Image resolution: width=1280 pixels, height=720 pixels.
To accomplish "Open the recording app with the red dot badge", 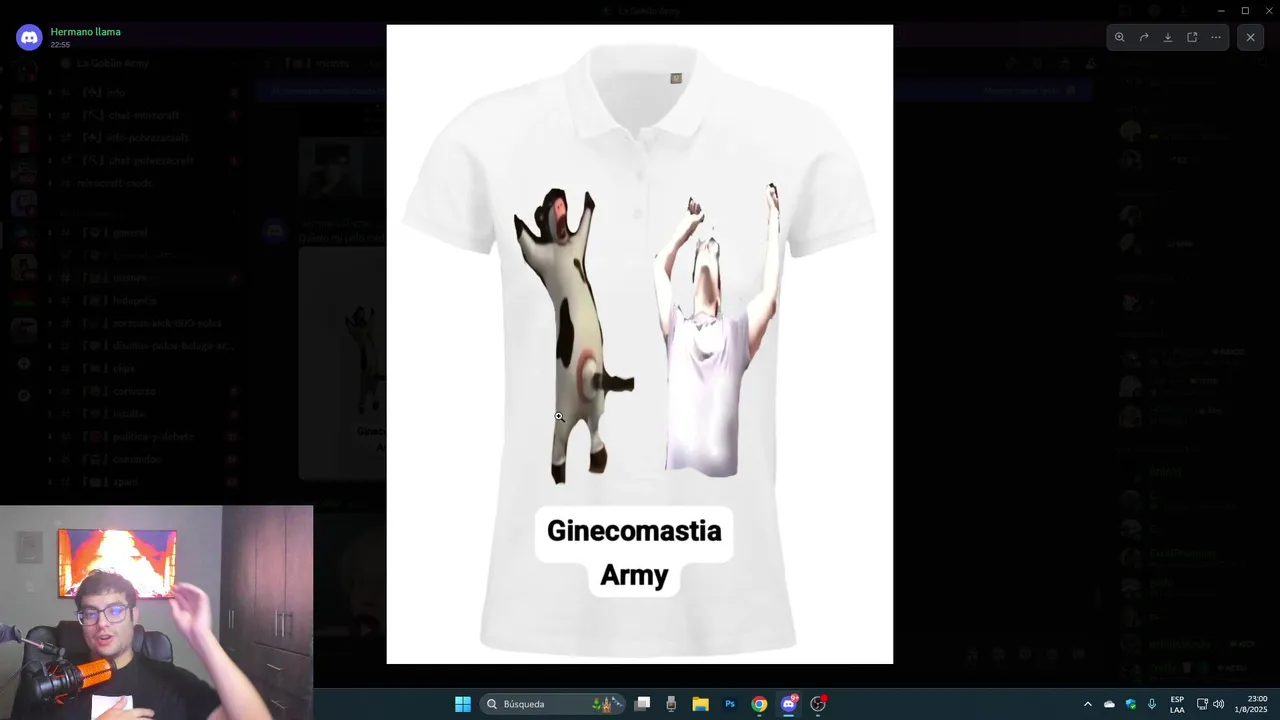I will point(818,704).
